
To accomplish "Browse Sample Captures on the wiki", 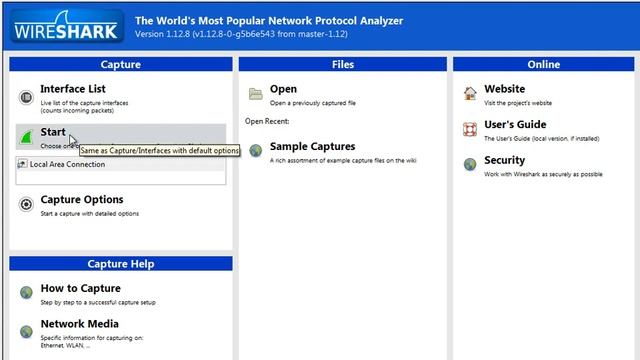I will tap(312, 146).
